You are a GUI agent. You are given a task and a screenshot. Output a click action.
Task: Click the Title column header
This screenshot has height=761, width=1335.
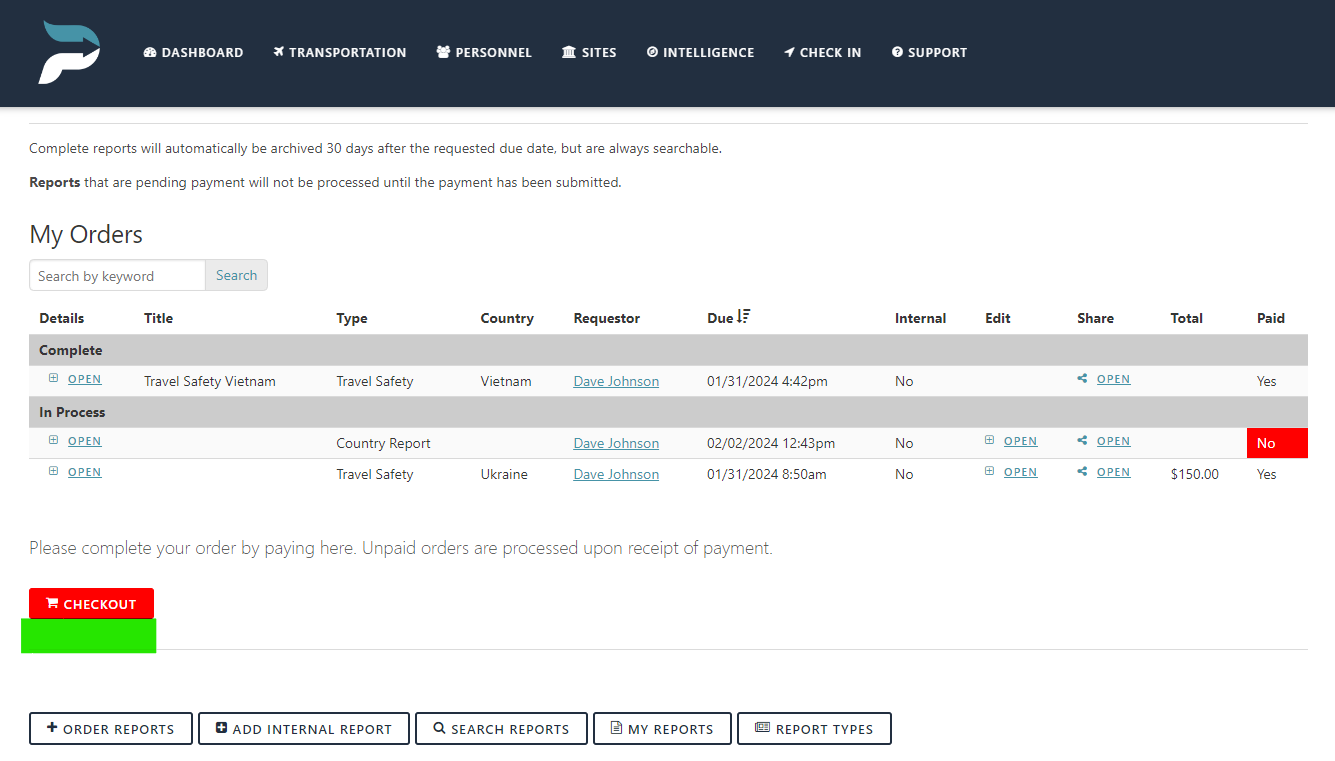coord(158,318)
